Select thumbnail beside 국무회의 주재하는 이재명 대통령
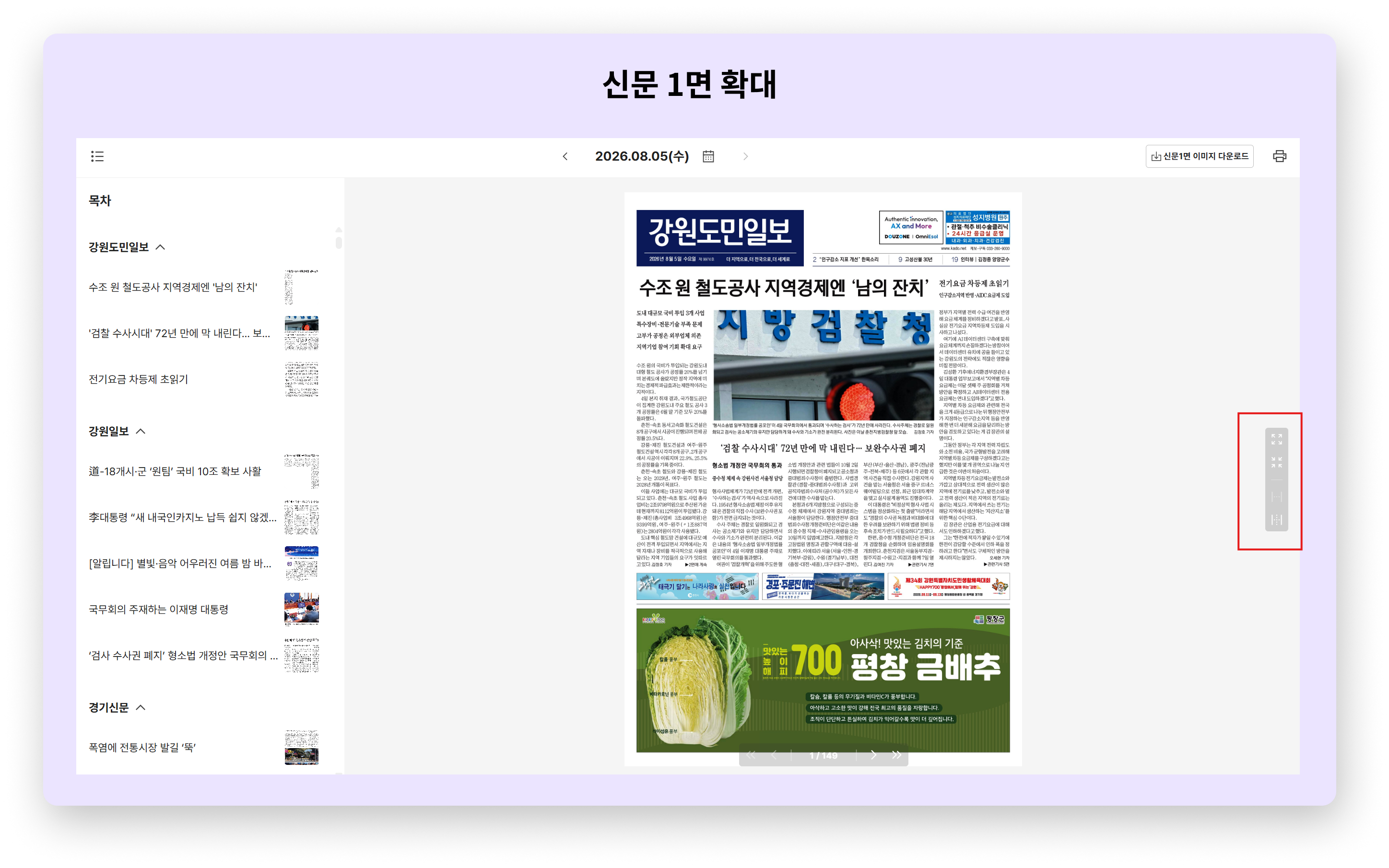Image resolution: width=1389 pixels, height=868 pixels. click(x=301, y=609)
